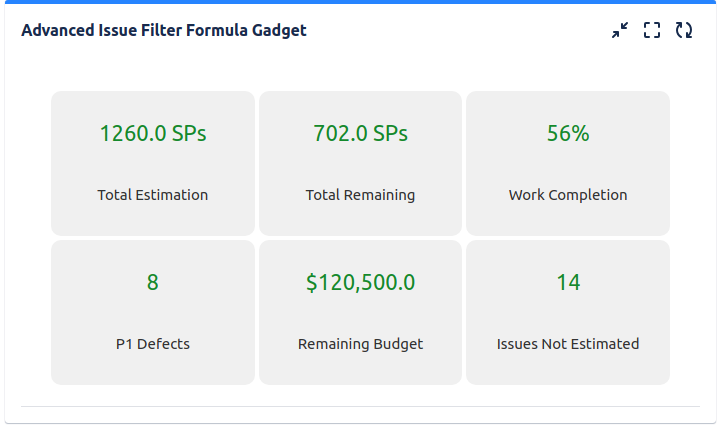The height and width of the screenshot is (426, 720).
Task: Click the Issues Not Estimated label
Action: pyautogui.click(x=568, y=344)
